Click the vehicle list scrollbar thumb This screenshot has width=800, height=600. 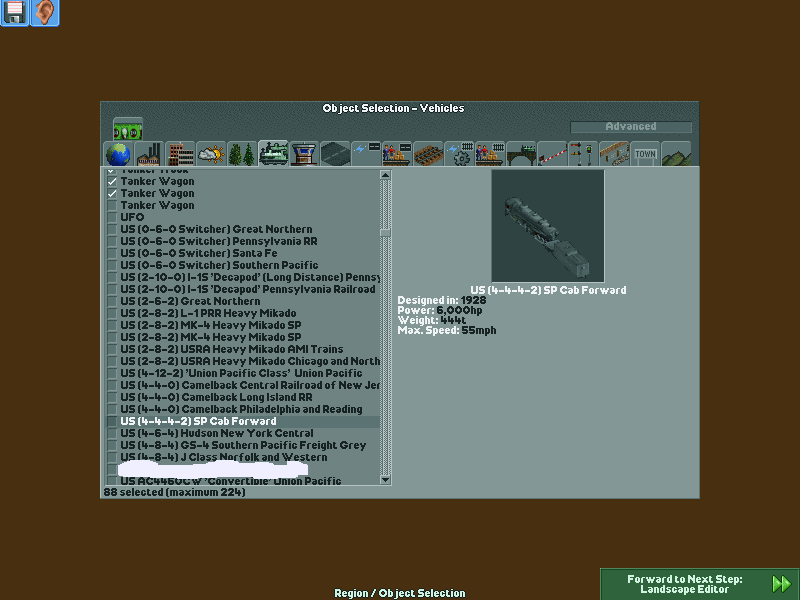(385, 233)
